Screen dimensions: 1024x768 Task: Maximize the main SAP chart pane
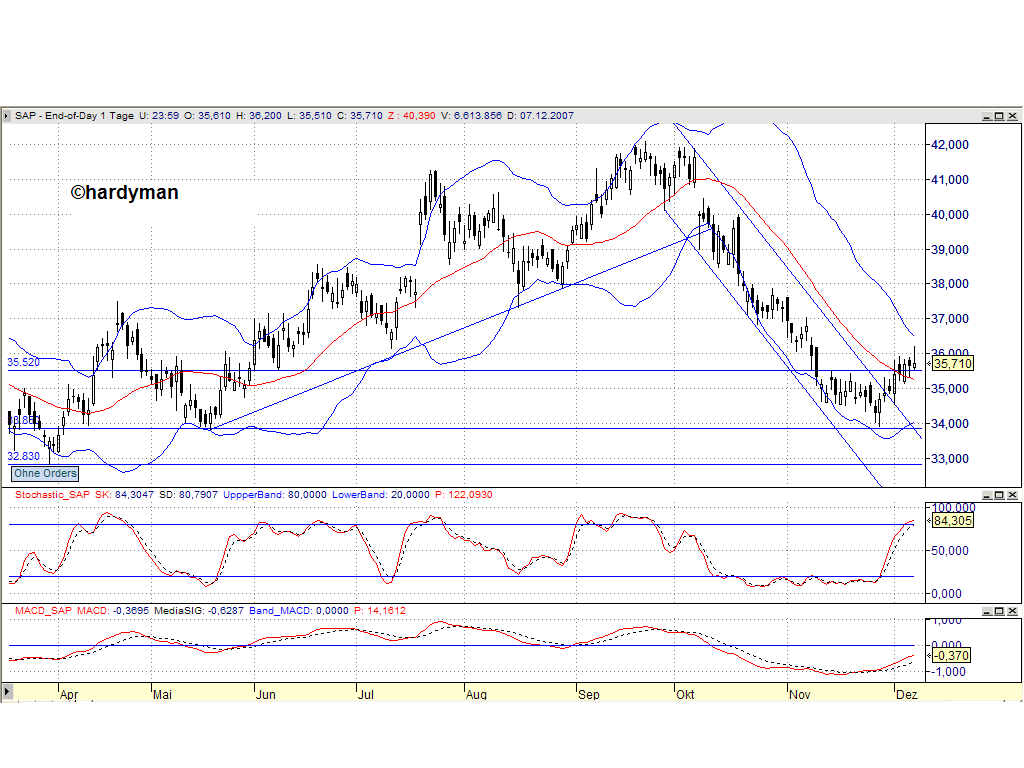click(x=999, y=115)
